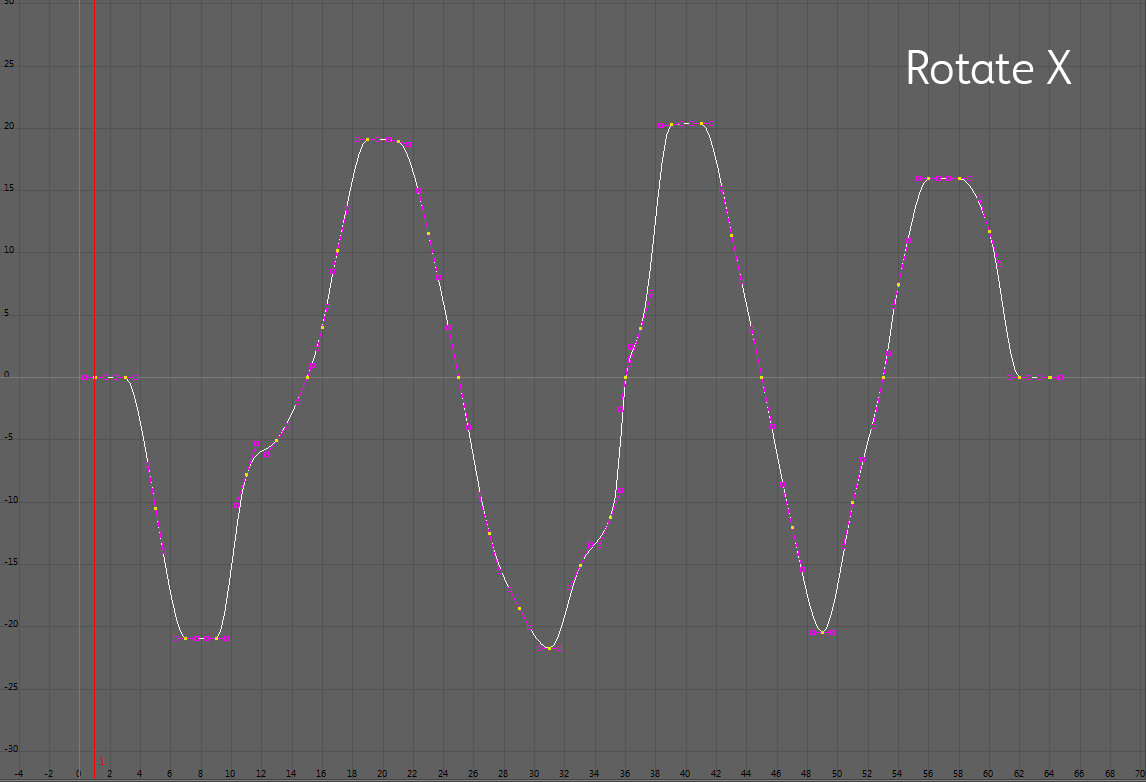Viewport: 1146px width, 782px height.
Task: Select the plateau keyframe at frame 58
Action: point(960,178)
